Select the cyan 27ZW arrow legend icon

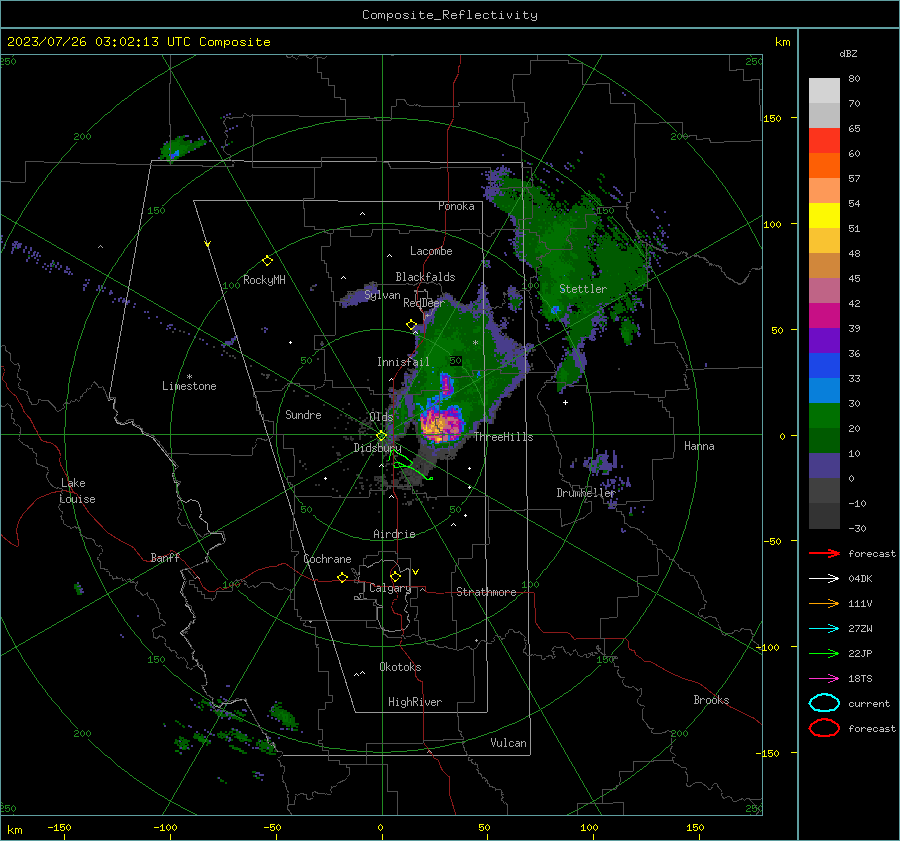pos(824,628)
